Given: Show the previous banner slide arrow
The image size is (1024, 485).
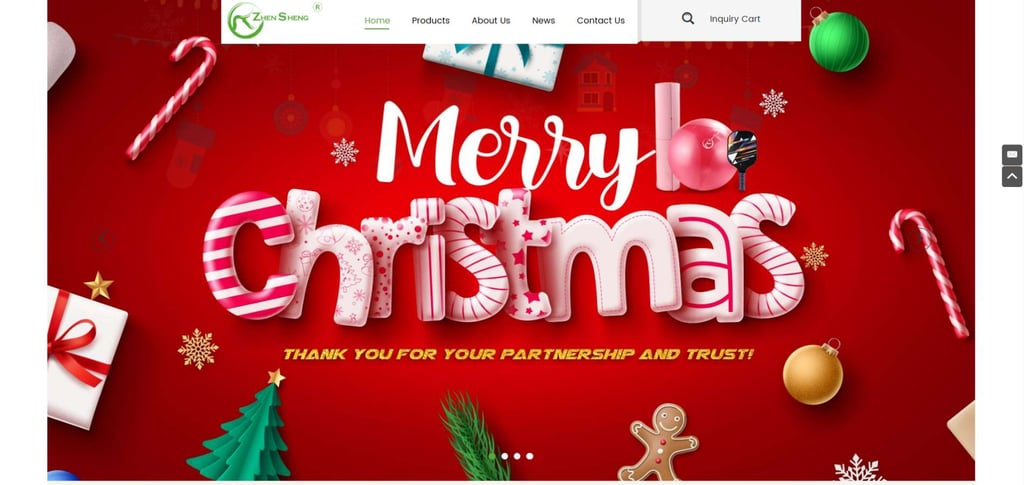Looking at the screenshot, I should [102, 239].
